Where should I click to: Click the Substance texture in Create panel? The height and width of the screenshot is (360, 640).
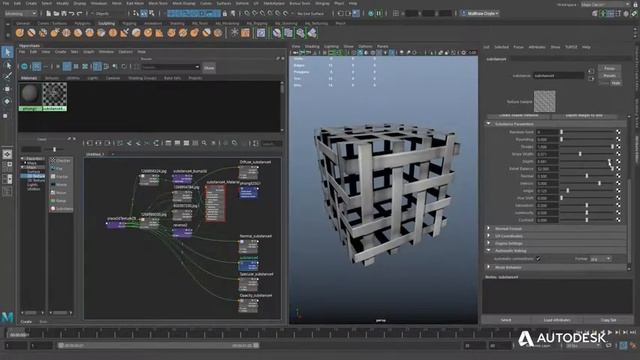[60, 209]
